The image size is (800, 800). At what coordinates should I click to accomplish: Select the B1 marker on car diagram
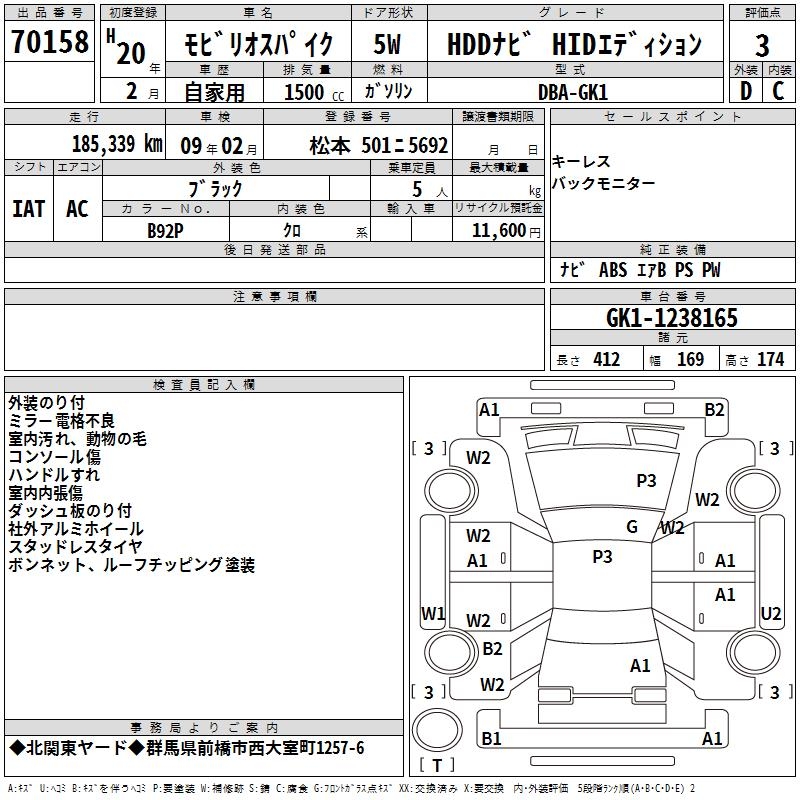491,739
